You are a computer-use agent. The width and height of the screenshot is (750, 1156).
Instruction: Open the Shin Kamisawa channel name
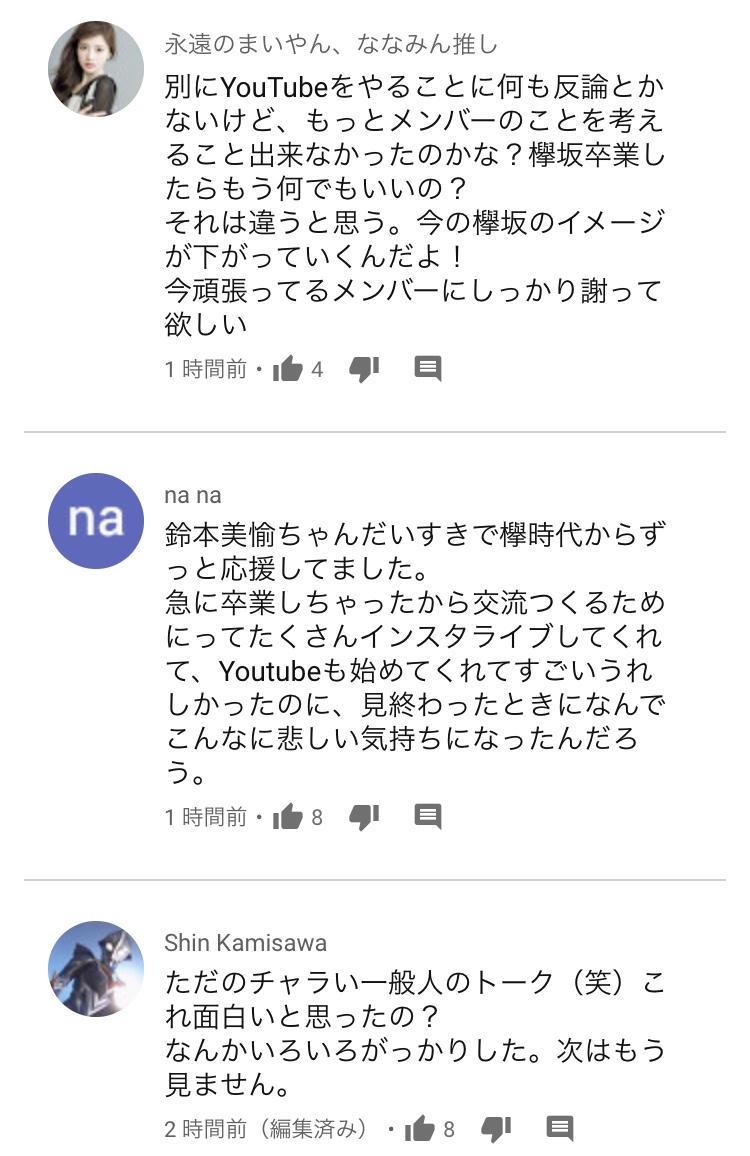(245, 943)
